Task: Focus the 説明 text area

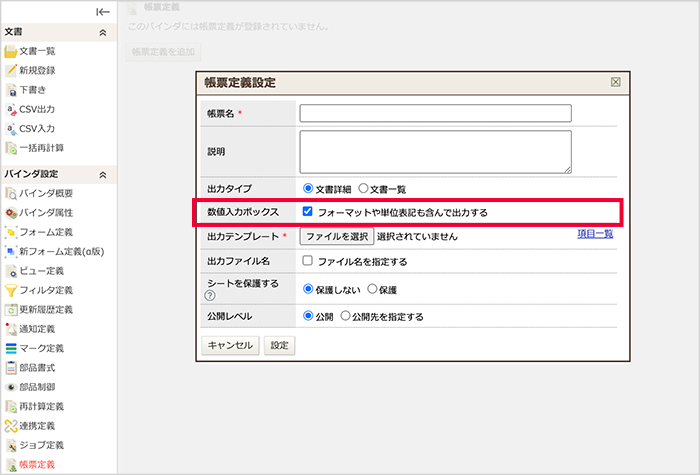Action: tap(435, 152)
